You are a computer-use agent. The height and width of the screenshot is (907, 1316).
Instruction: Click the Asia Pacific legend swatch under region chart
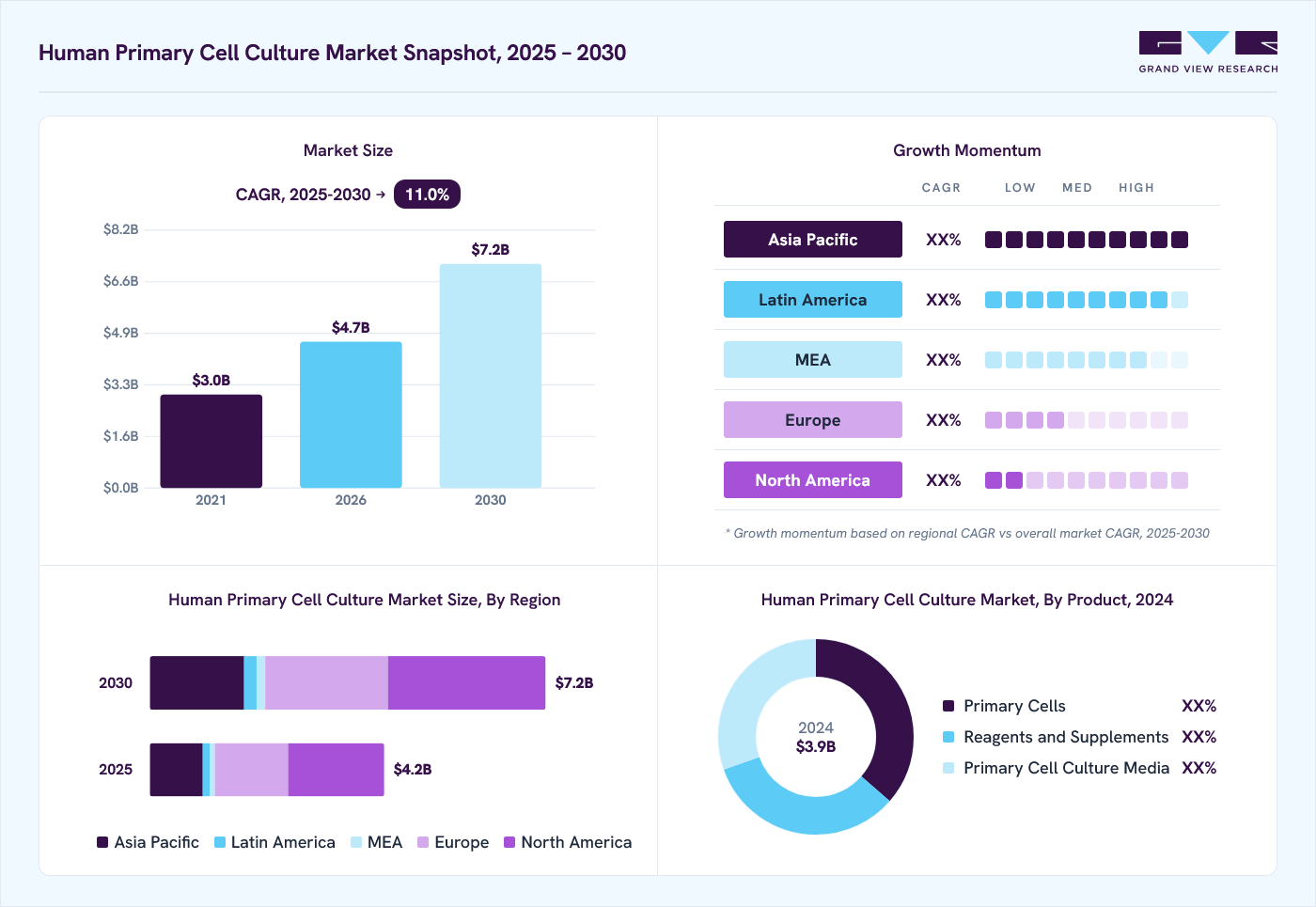pyautogui.click(x=102, y=842)
